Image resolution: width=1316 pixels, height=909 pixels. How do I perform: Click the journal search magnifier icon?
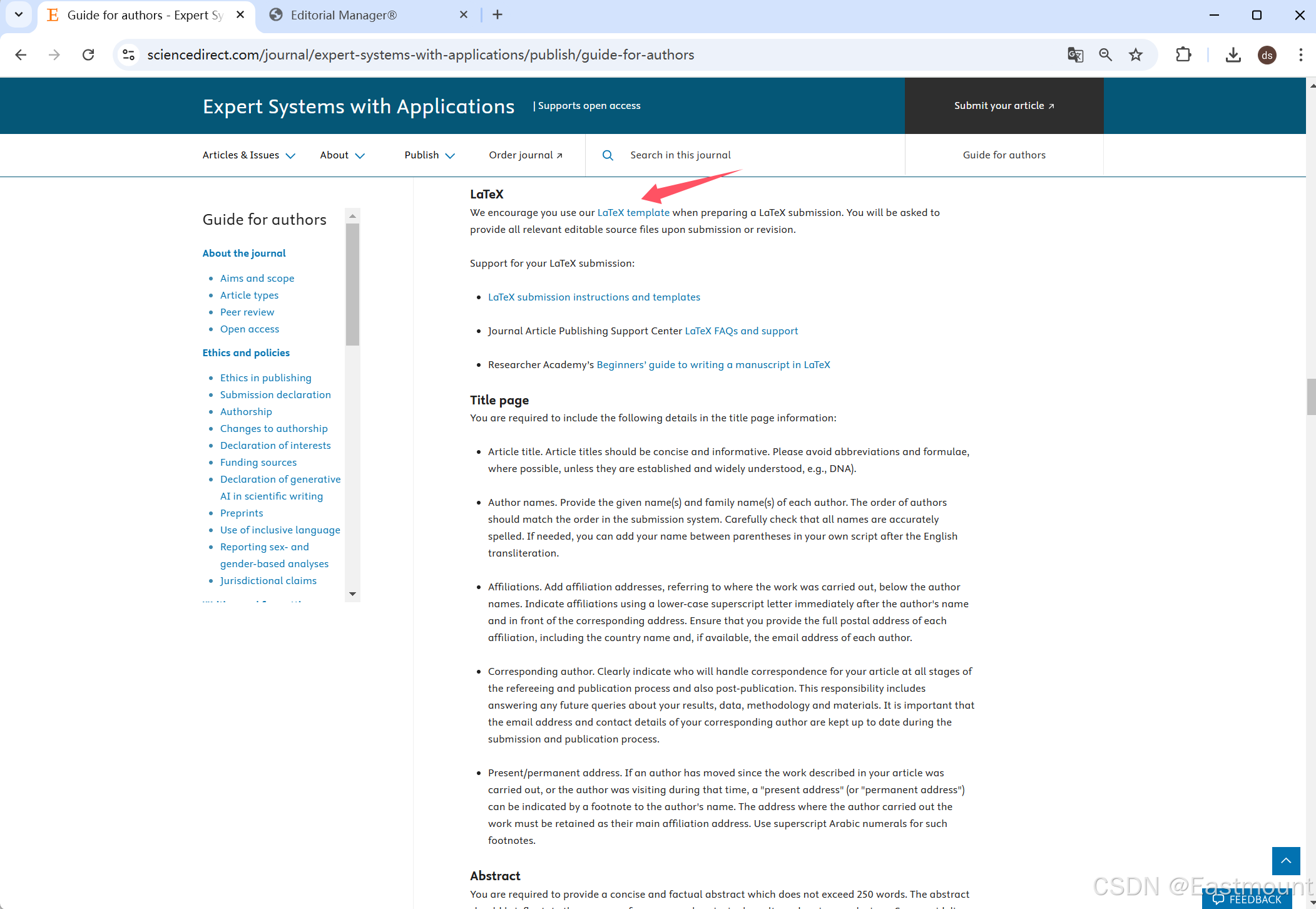point(608,155)
